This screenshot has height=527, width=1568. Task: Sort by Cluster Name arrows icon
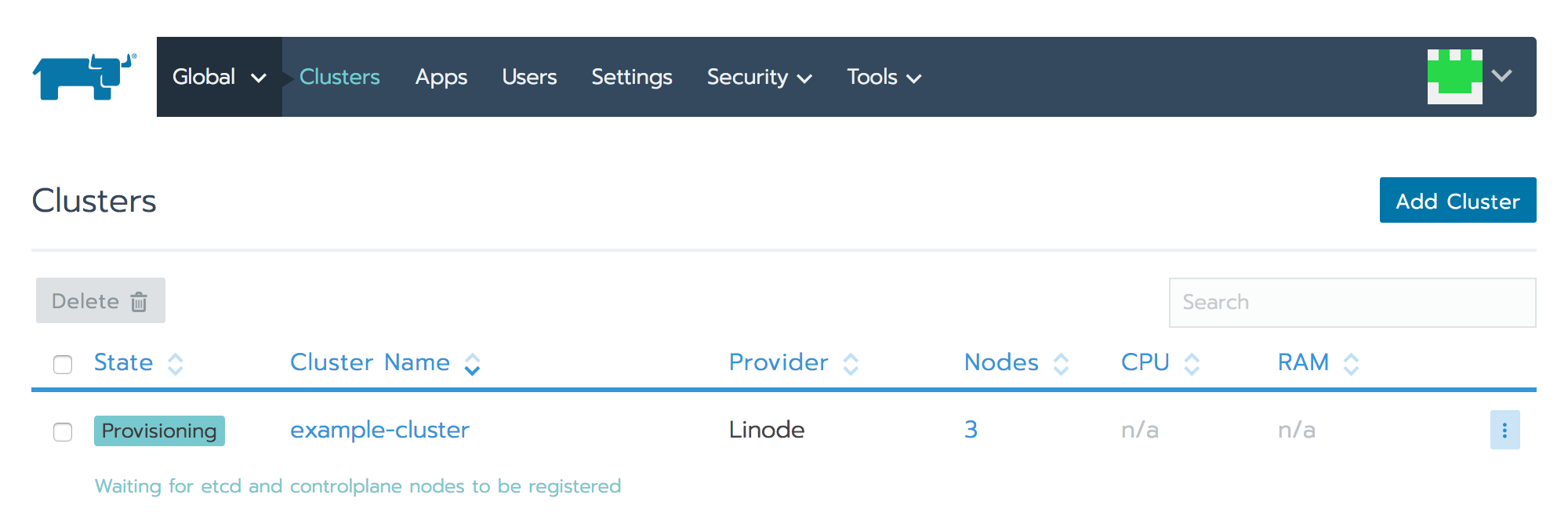point(472,364)
